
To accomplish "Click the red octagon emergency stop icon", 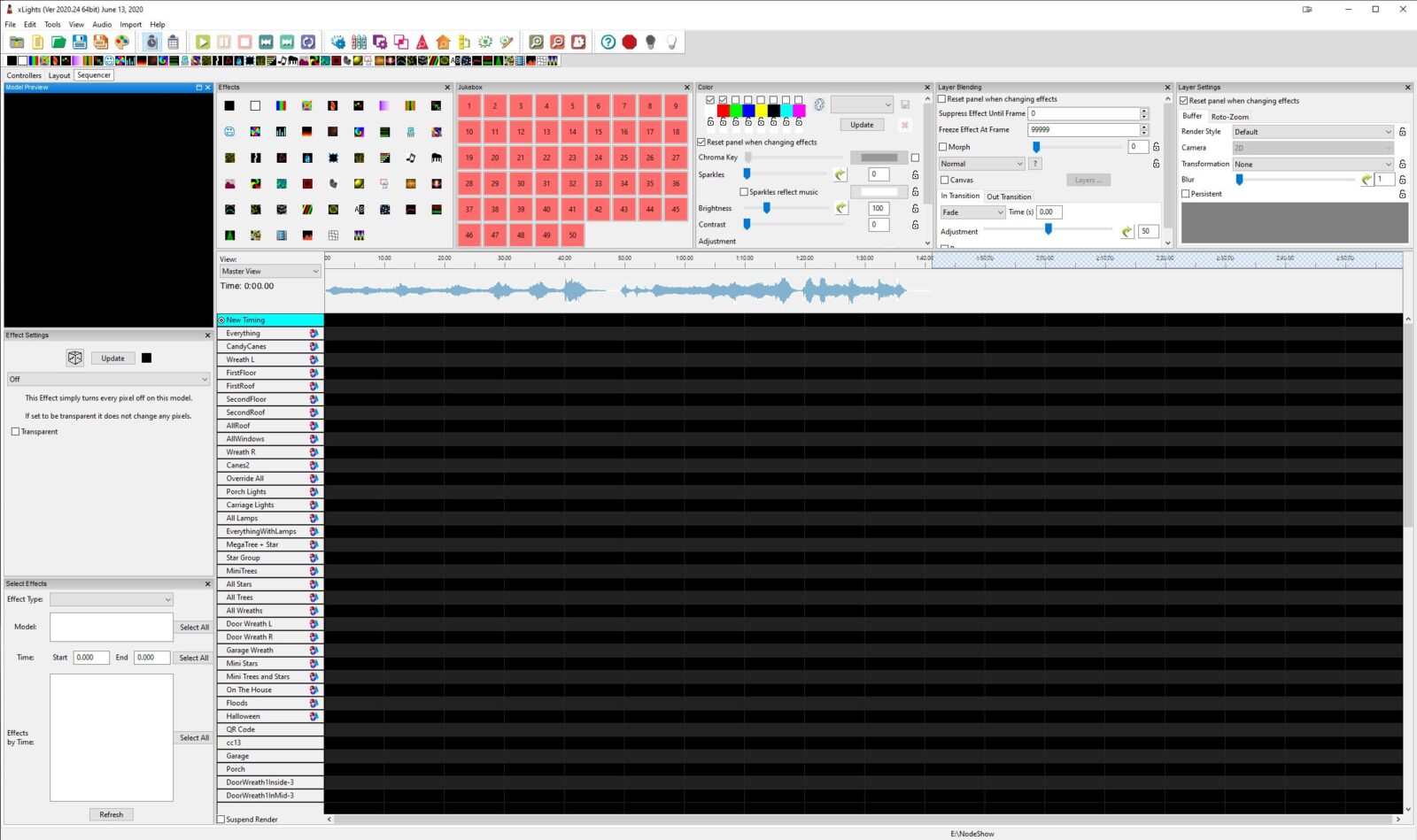I will point(631,42).
